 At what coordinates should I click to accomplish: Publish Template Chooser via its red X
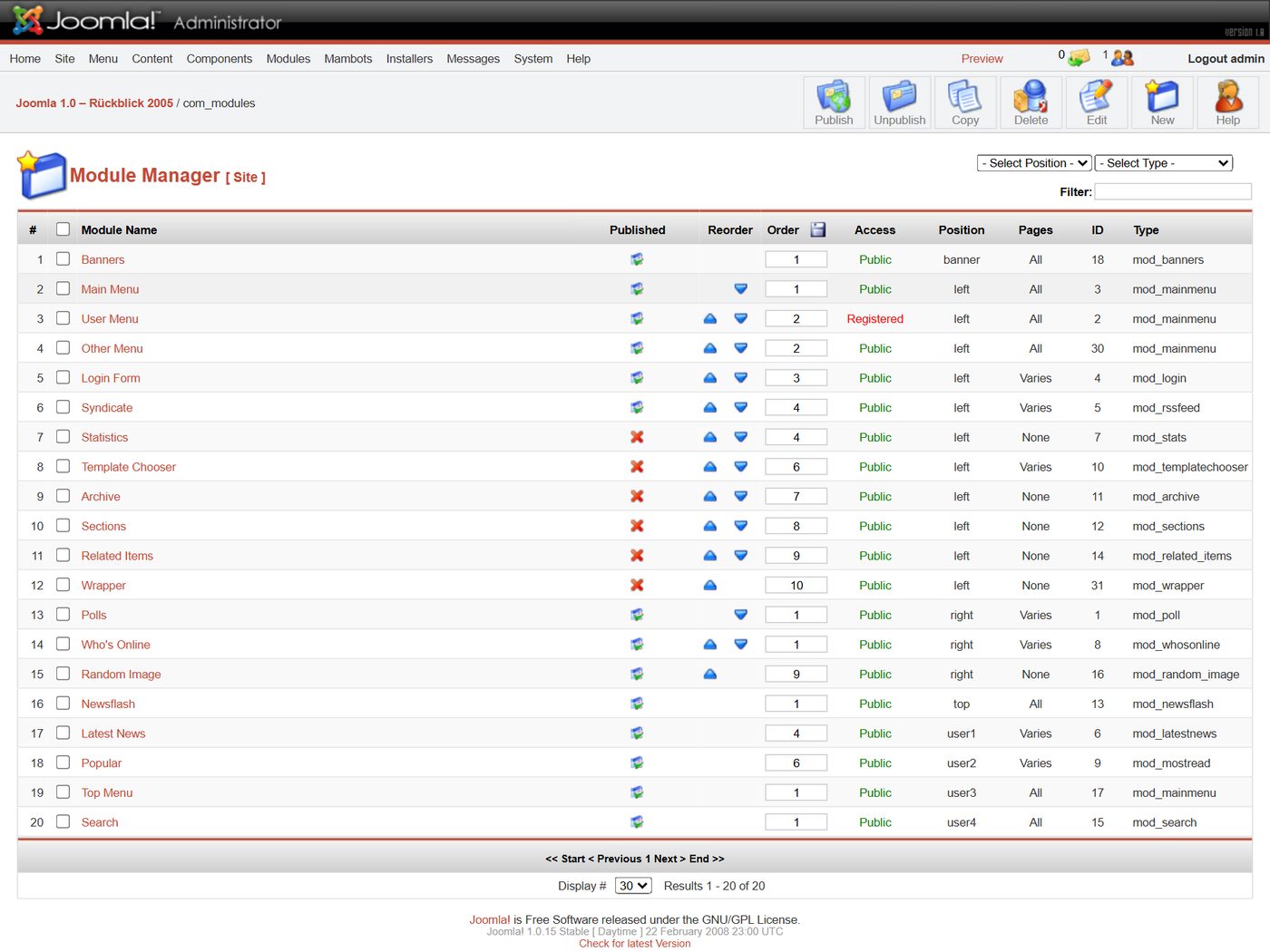[637, 466]
